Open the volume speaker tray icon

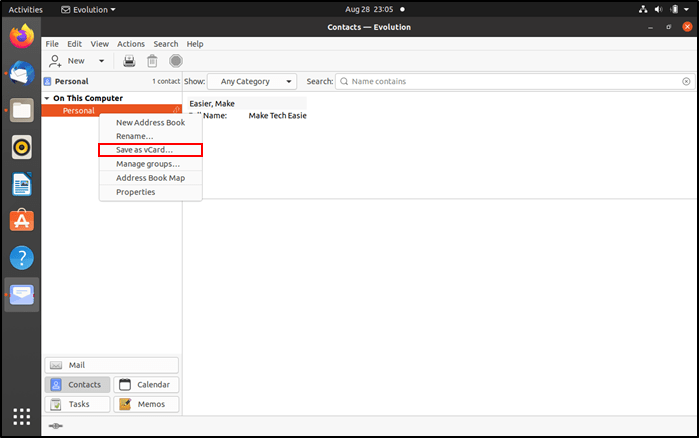[658, 9]
